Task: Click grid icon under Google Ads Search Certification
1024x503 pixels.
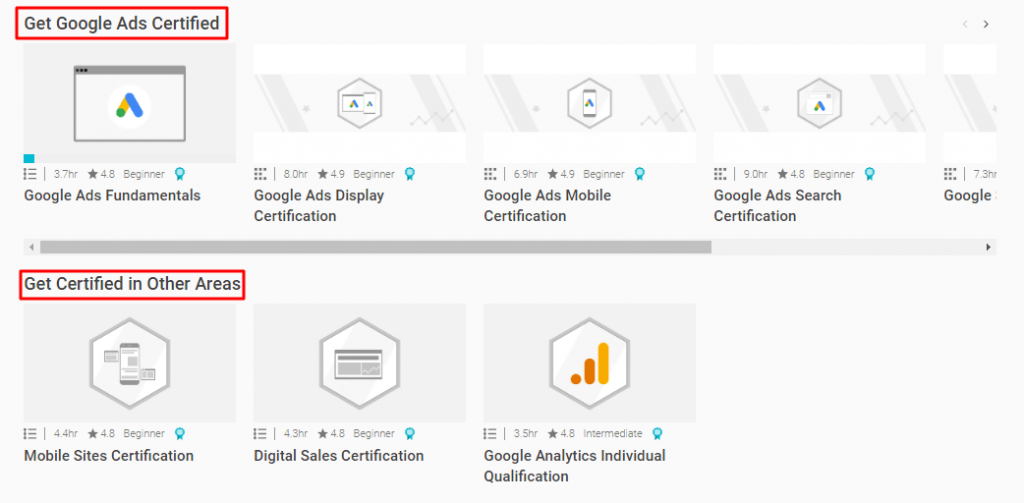Action: point(720,174)
